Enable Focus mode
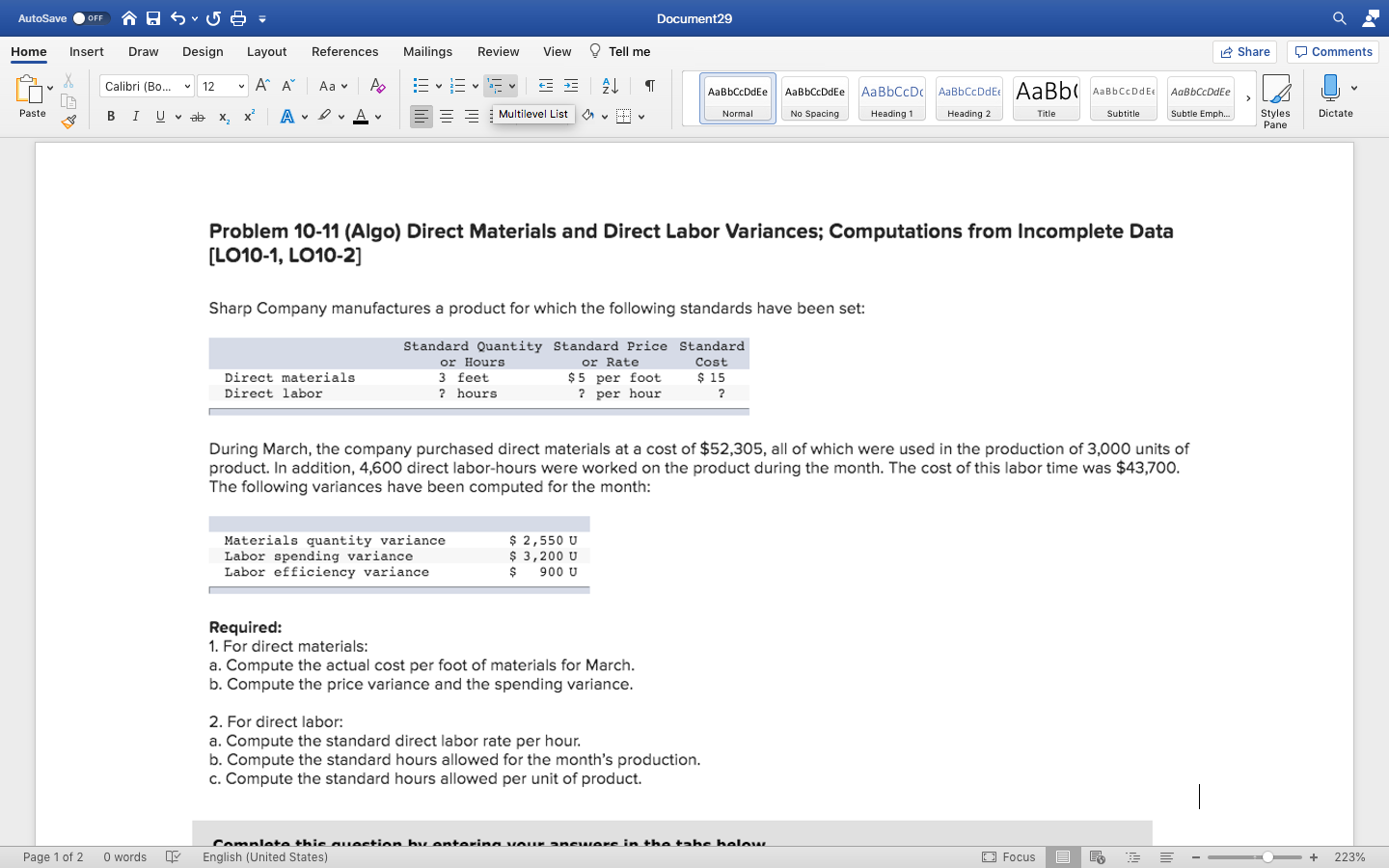This screenshot has width=1389, height=868. [x=1009, y=856]
